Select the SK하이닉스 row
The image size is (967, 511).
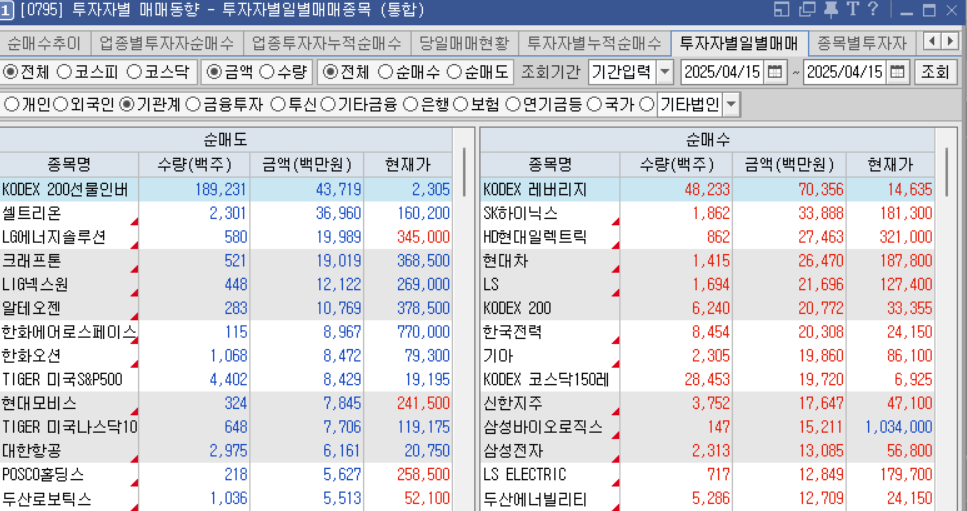(708, 213)
